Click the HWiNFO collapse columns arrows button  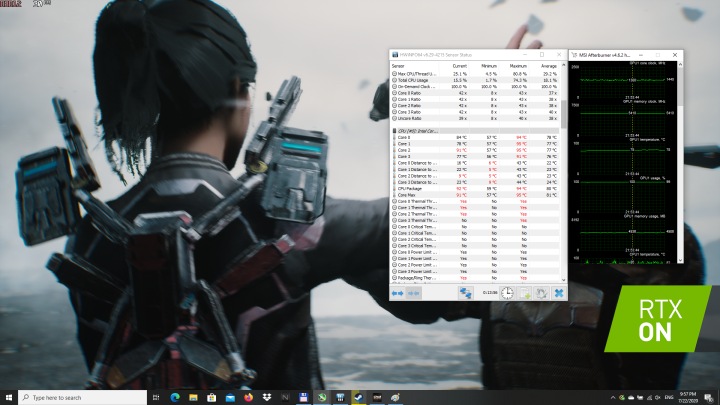[x=413, y=293]
